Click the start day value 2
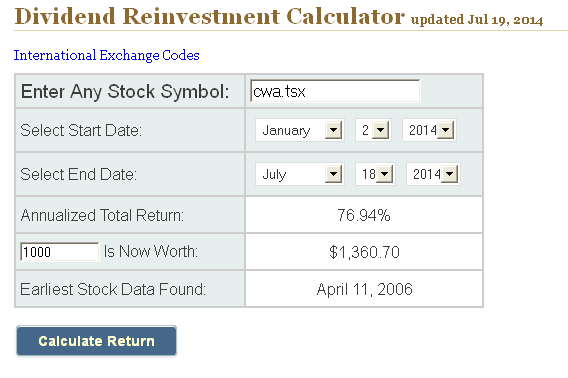Viewport: 568px width, 378px height. [364, 130]
